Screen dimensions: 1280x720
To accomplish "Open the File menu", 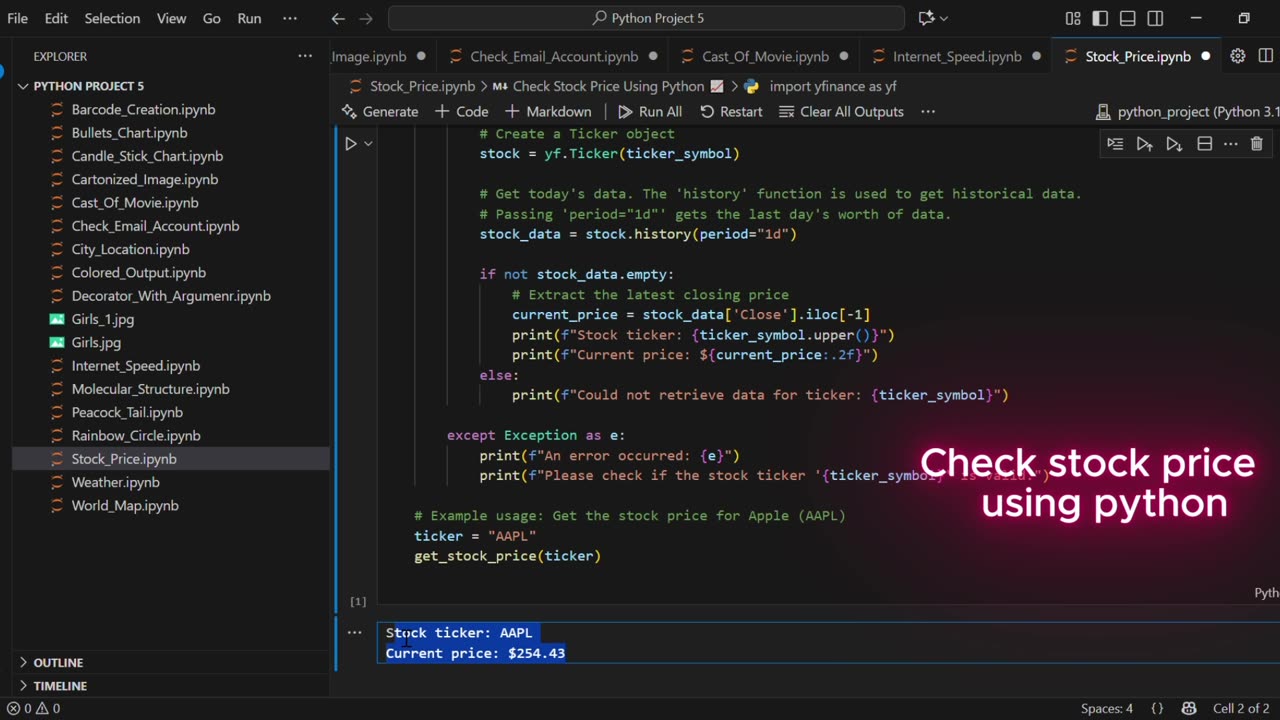I will point(18,18).
